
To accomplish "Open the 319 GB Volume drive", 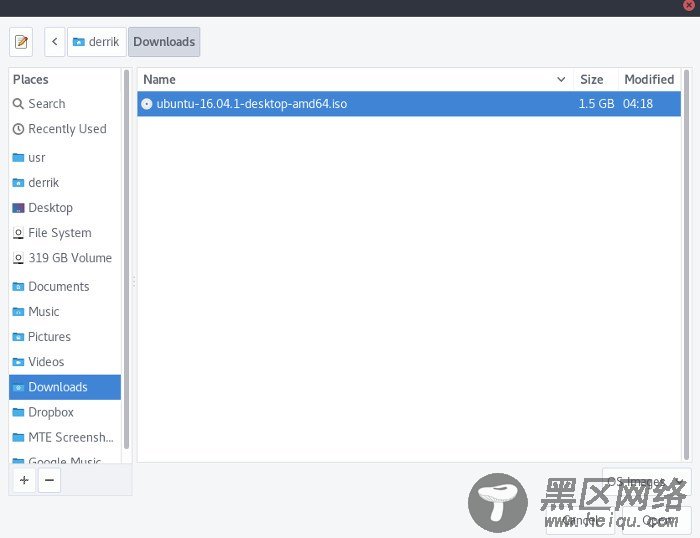I will coord(65,258).
